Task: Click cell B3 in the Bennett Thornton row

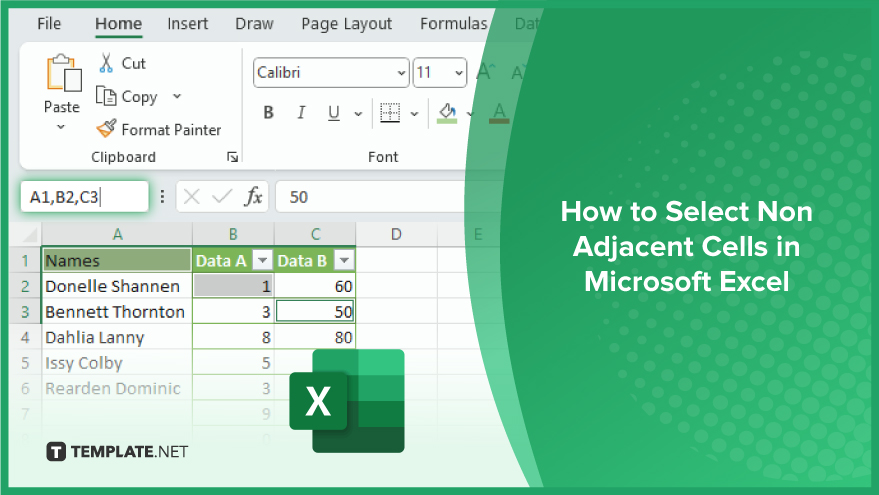Action: click(x=233, y=312)
